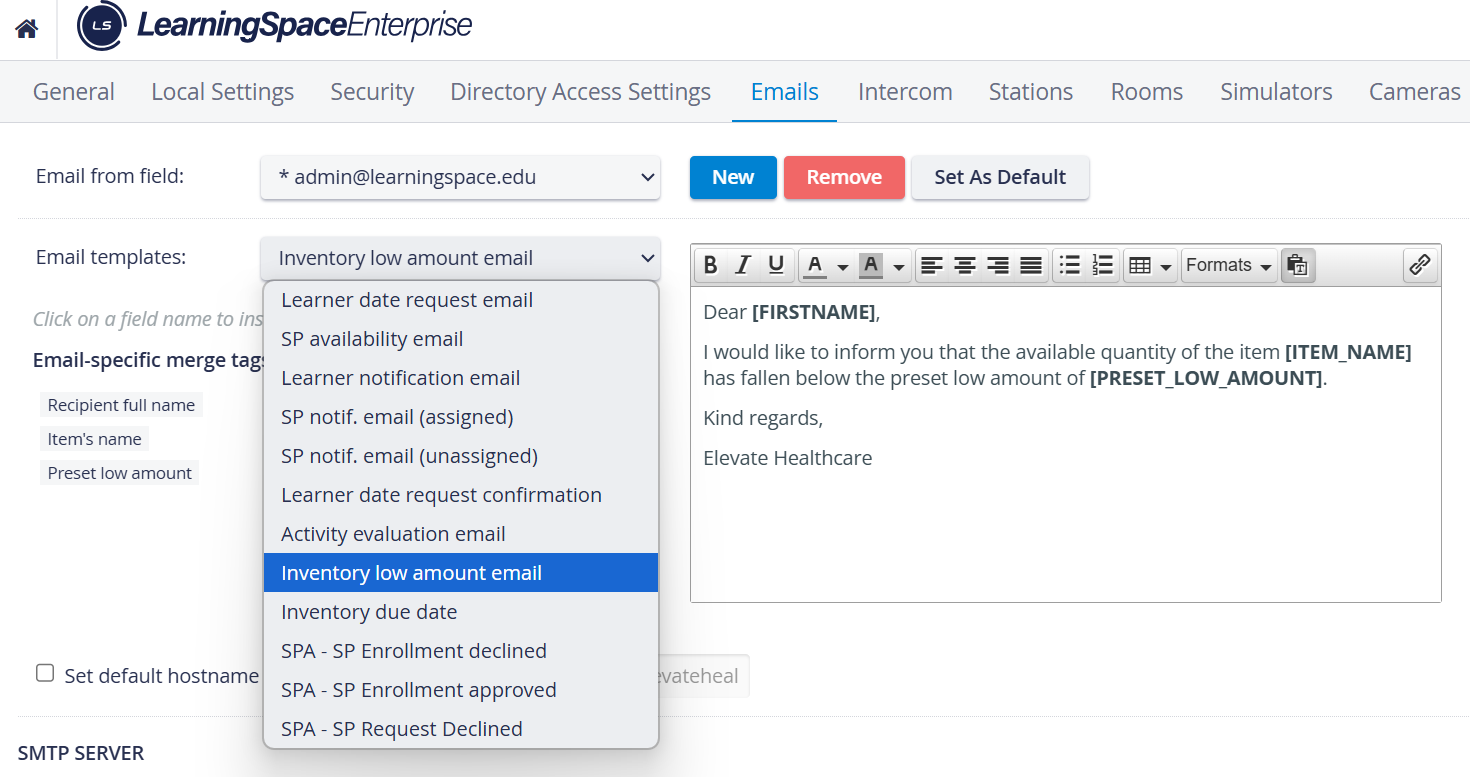This screenshot has width=1470, height=777.
Task: Choose Inventory due date template
Action: (x=461, y=612)
